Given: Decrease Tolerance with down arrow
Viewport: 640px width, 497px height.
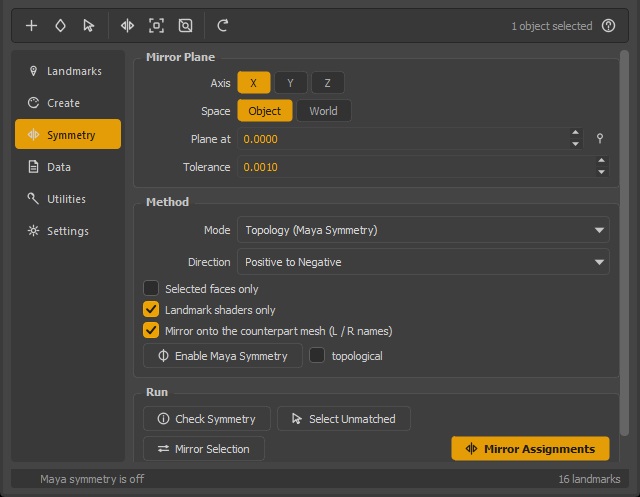Looking at the screenshot, I should [x=601, y=172].
